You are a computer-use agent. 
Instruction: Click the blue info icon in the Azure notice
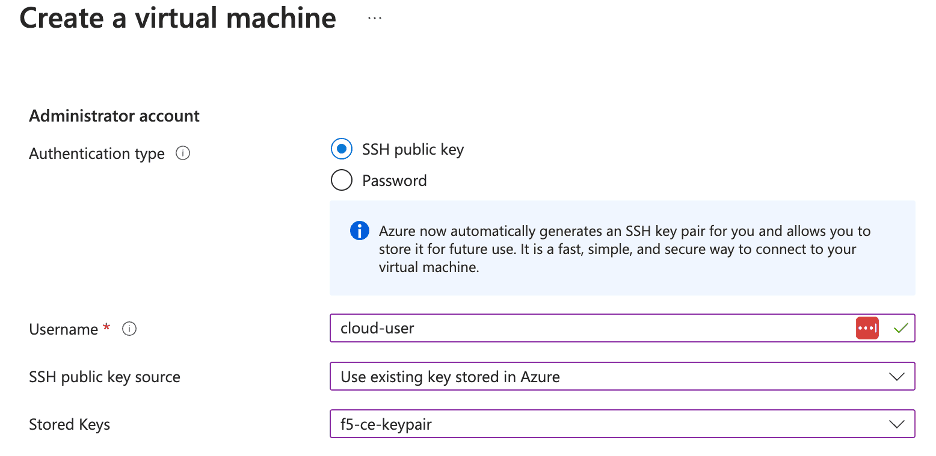(x=359, y=231)
